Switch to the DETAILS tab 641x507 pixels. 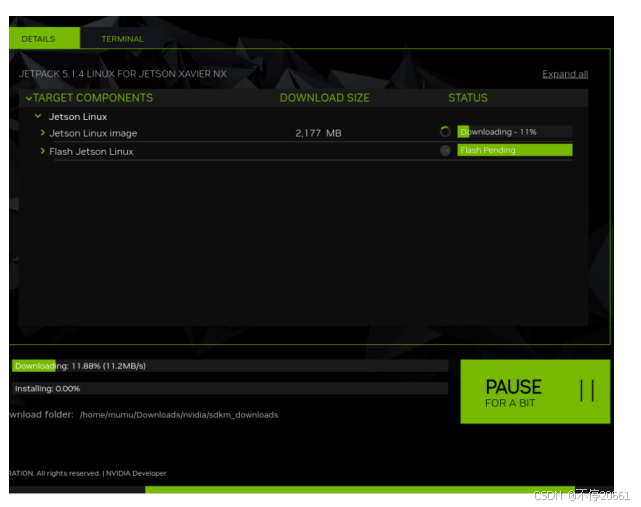[x=44, y=38]
